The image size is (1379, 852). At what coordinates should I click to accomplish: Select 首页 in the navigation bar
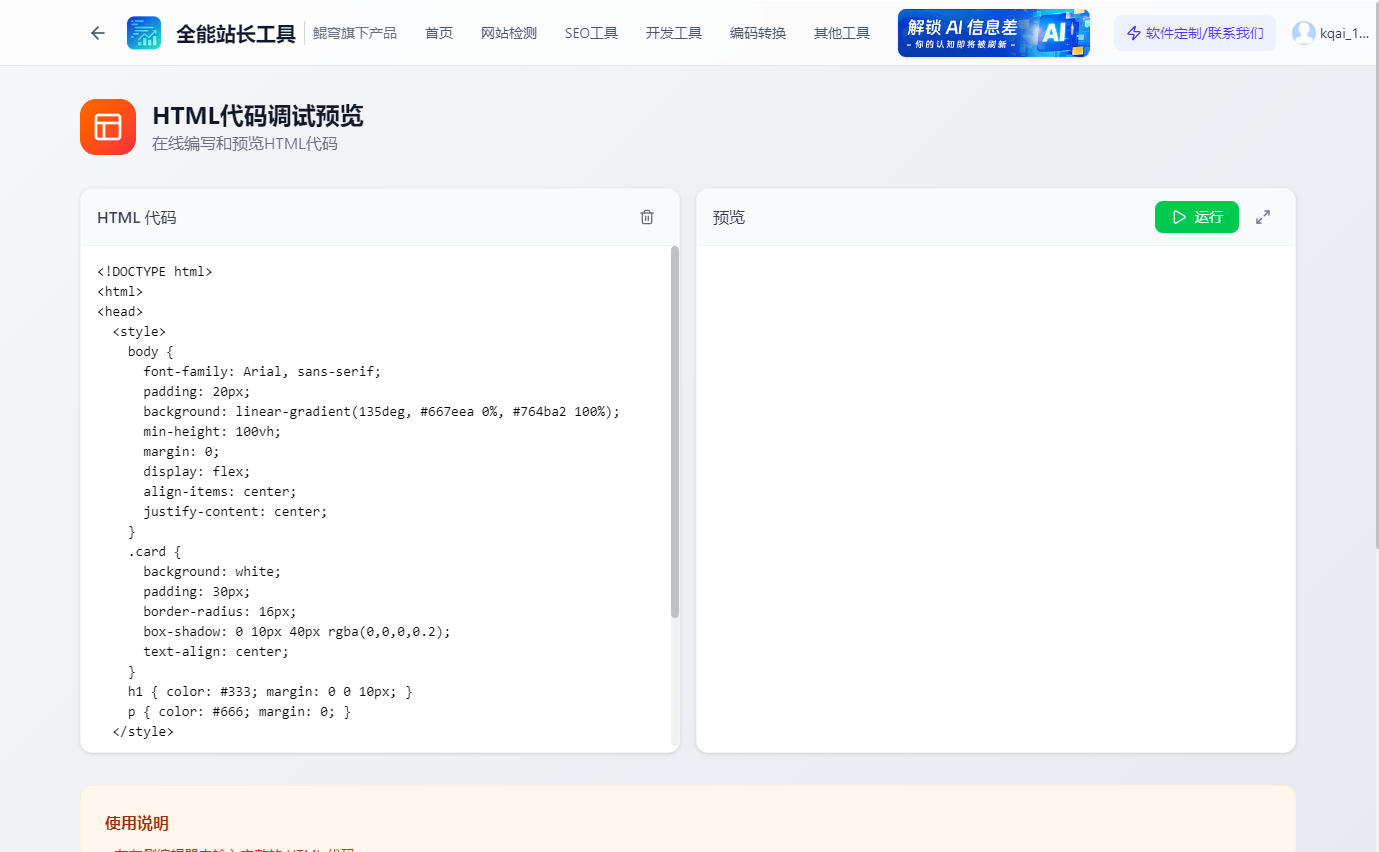[x=438, y=32]
